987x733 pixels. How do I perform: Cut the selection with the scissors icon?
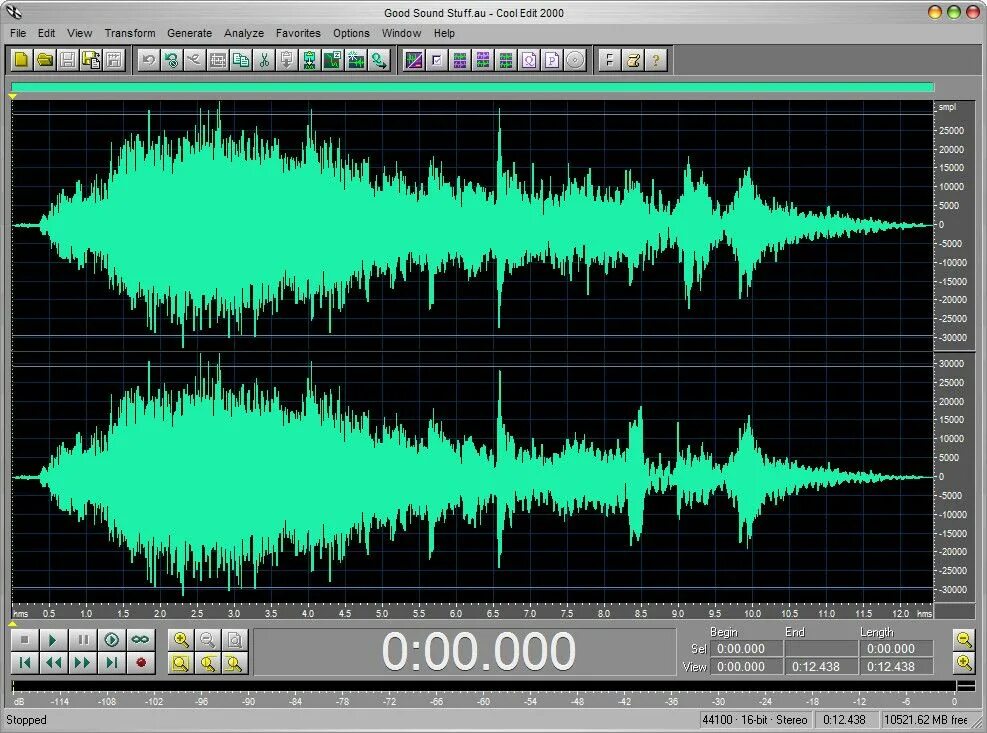262,60
